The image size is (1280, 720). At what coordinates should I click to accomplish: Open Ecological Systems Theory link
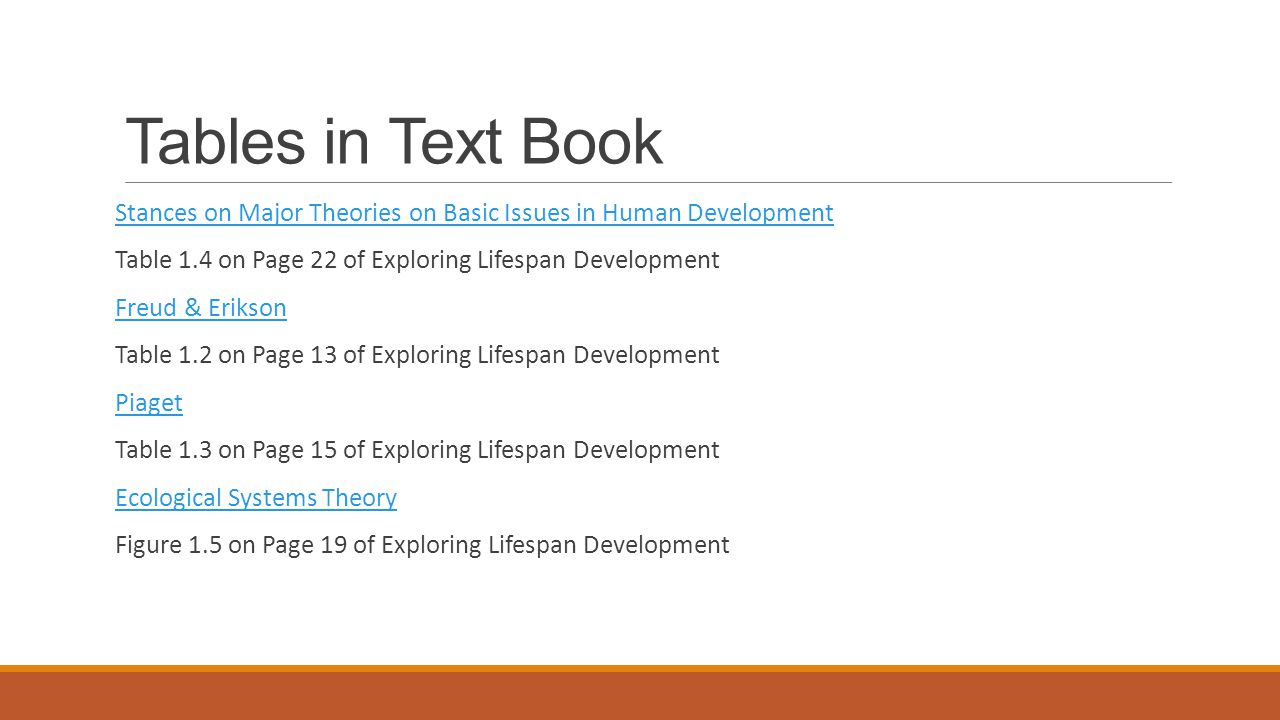[256, 498]
